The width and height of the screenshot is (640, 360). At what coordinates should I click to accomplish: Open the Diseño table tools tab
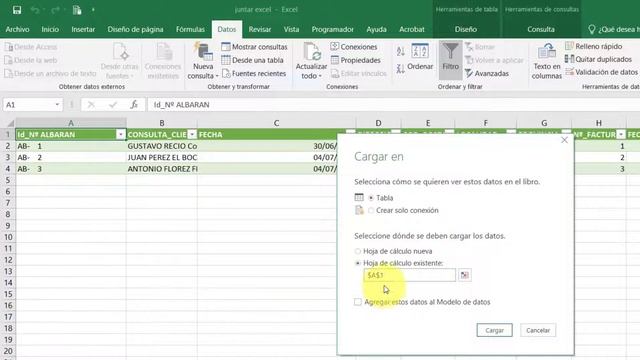466,29
